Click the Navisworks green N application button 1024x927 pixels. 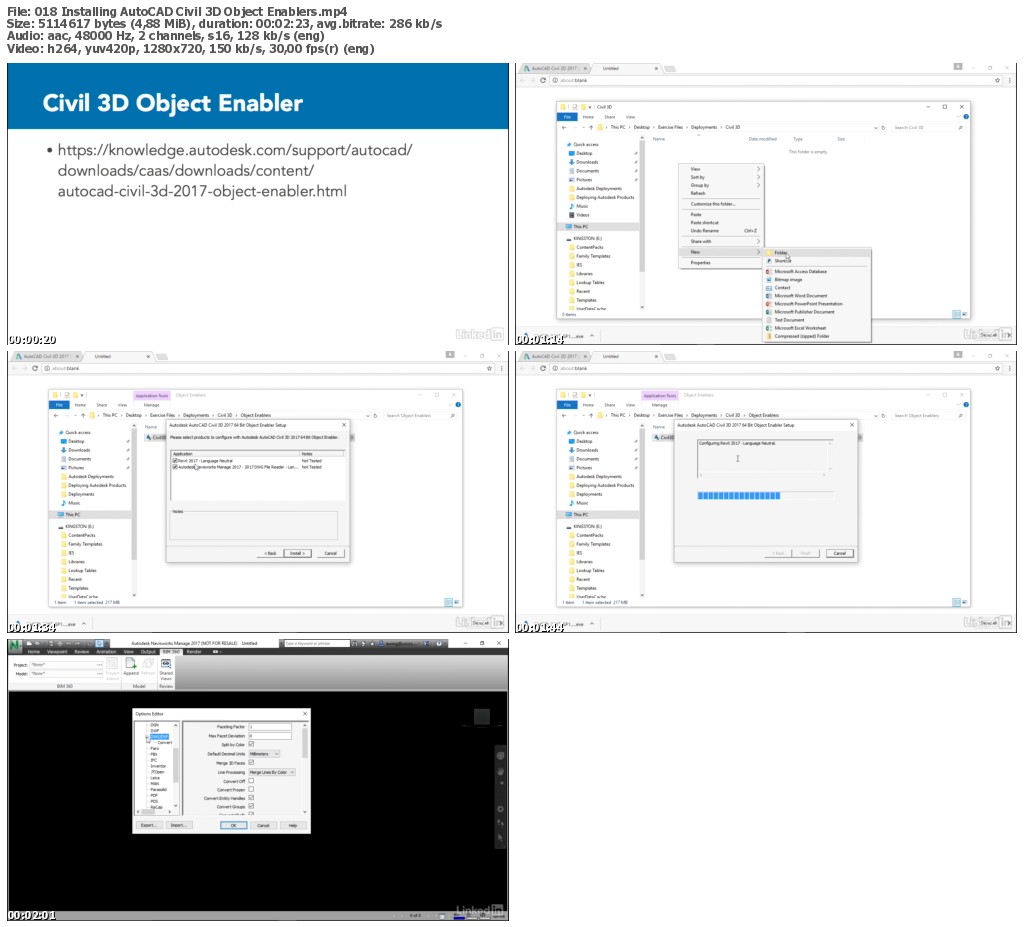pyautogui.click(x=14, y=644)
